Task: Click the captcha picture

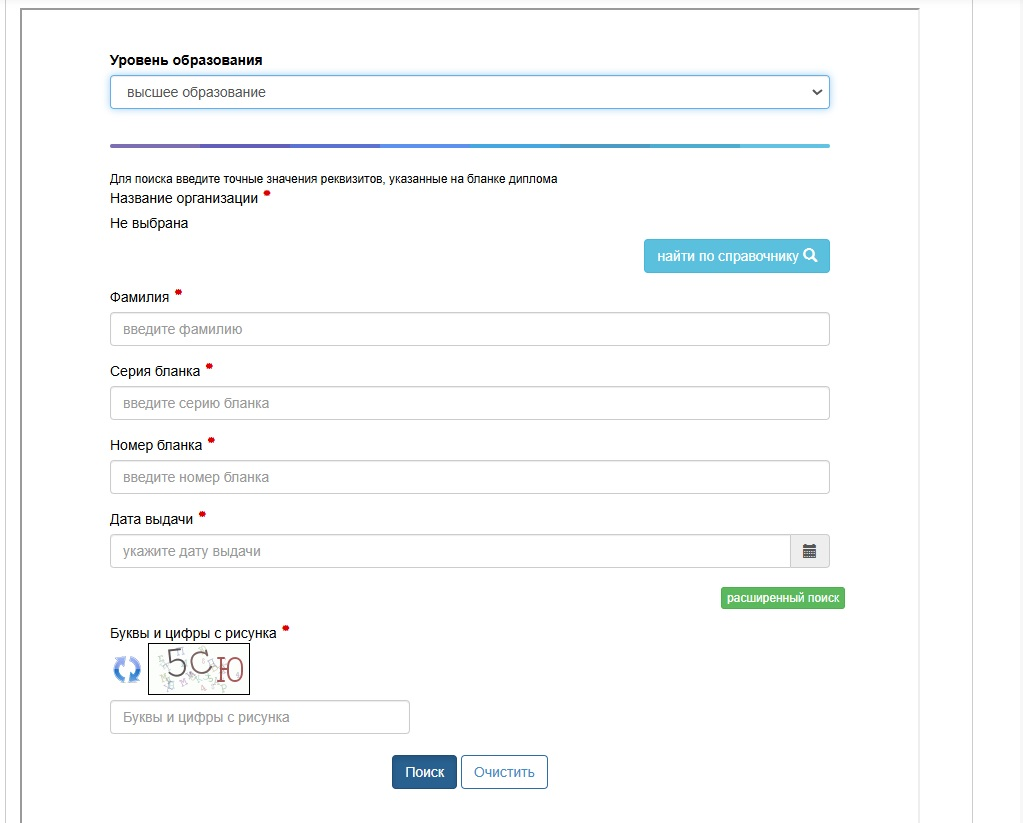Action: [x=199, y=669]
